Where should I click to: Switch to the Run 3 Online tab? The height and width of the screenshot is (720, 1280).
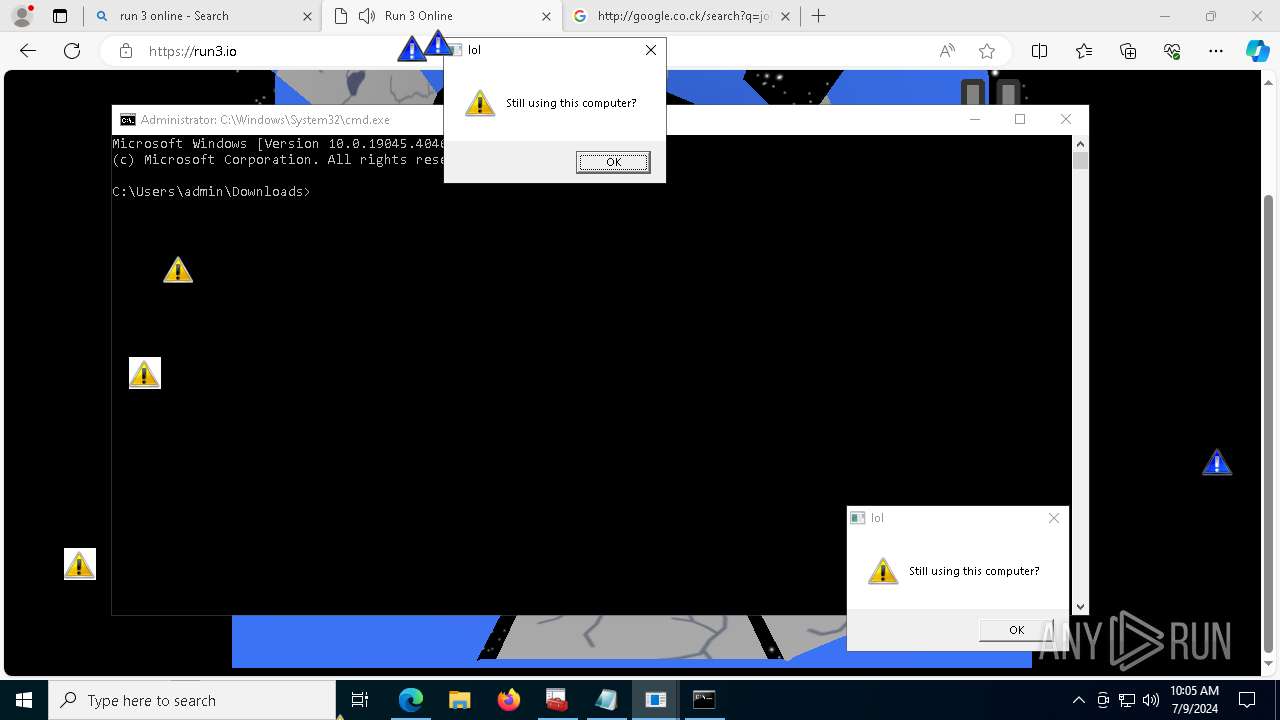441,16
